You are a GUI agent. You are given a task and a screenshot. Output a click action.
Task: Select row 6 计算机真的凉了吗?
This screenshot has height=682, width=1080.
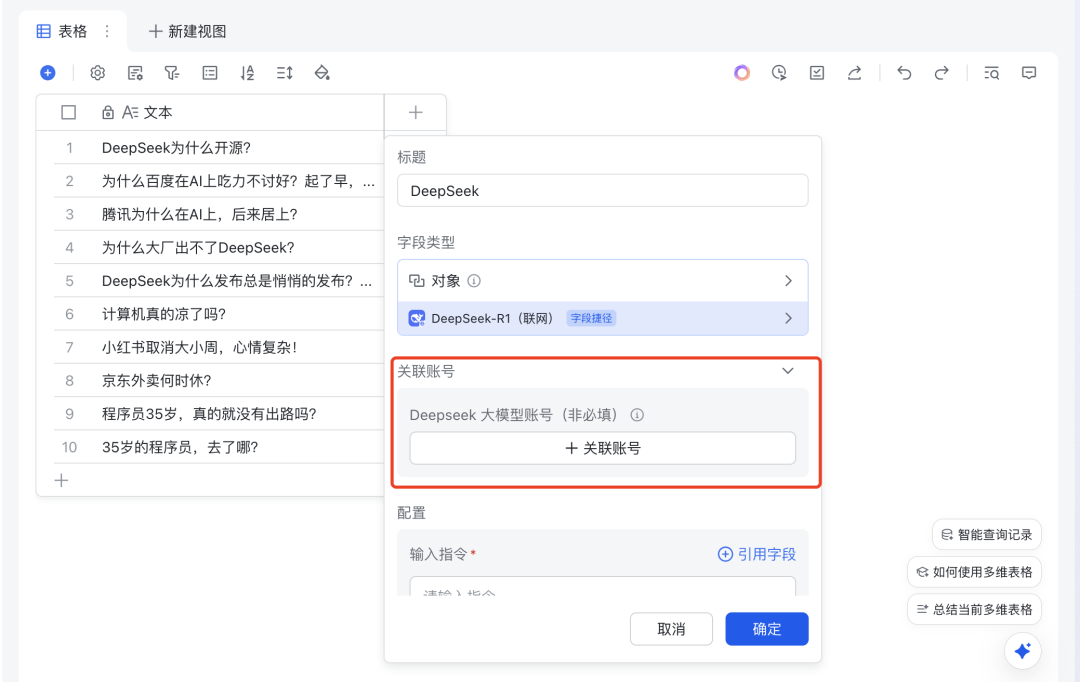coord(218,314)
